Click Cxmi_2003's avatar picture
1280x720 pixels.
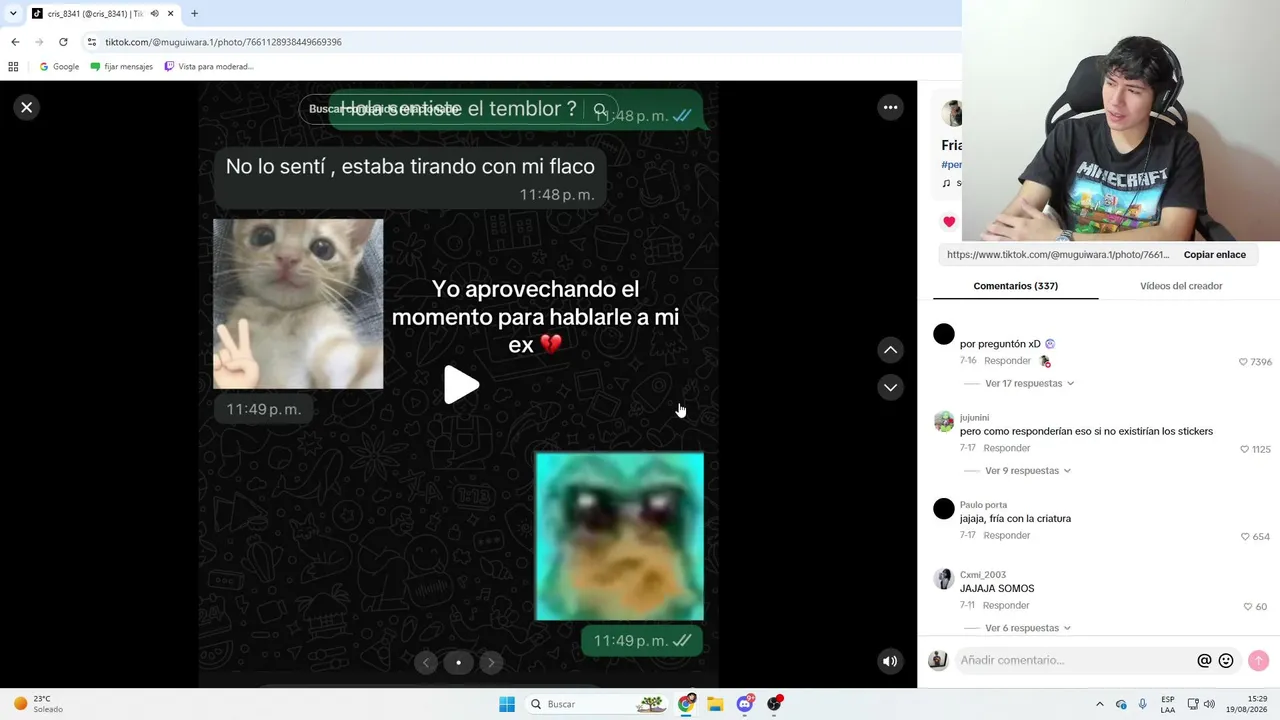[x=944, y=579]
